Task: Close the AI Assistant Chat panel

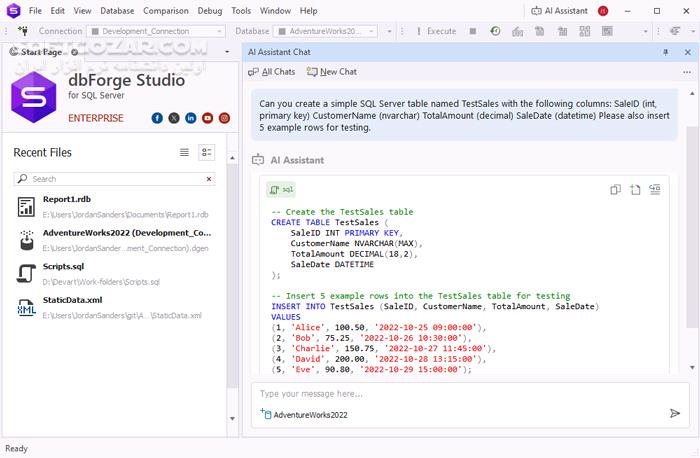Action: 688,52
